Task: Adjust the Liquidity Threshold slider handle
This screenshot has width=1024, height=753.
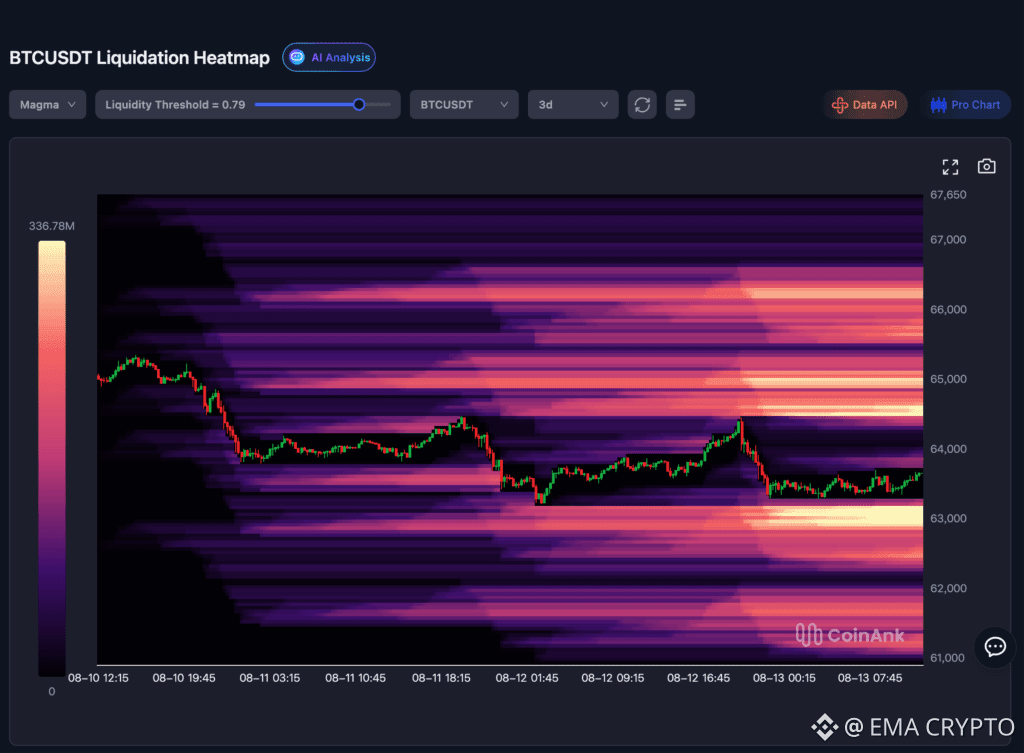Action: point(359,104)
